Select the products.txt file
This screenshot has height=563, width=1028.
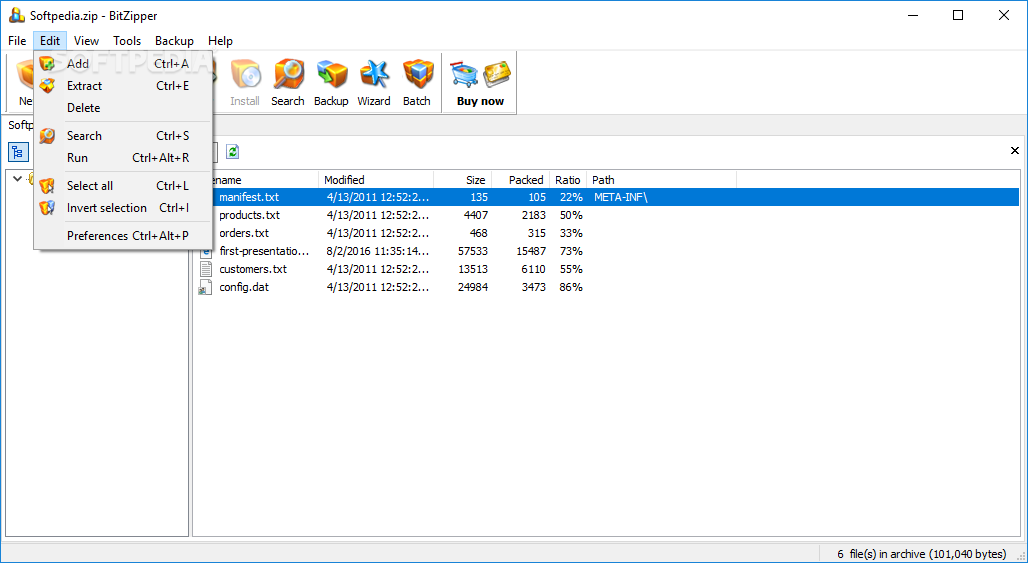pyautogui.click(x=249, y=215)
